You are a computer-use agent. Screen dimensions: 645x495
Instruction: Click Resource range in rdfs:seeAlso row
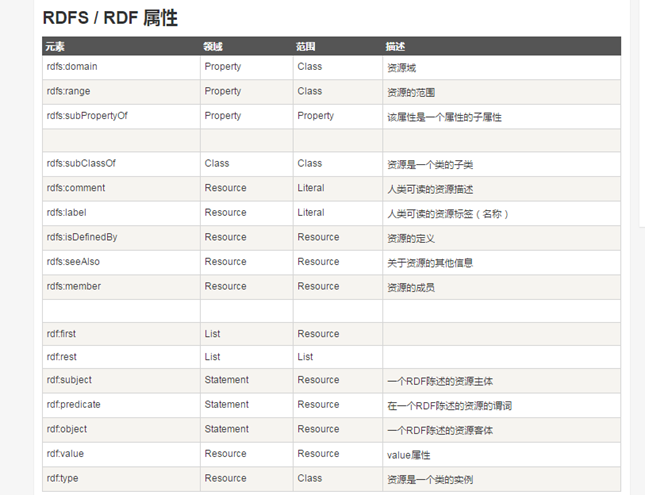coord(318,262)
